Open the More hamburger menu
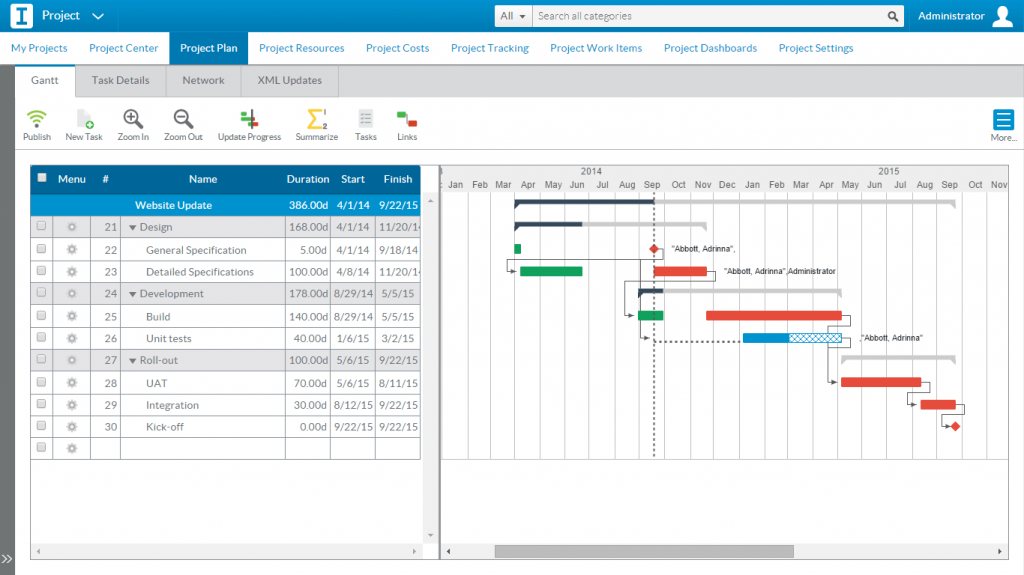The width and height of the screenshot is (1024, 575). pos(1003,120)
